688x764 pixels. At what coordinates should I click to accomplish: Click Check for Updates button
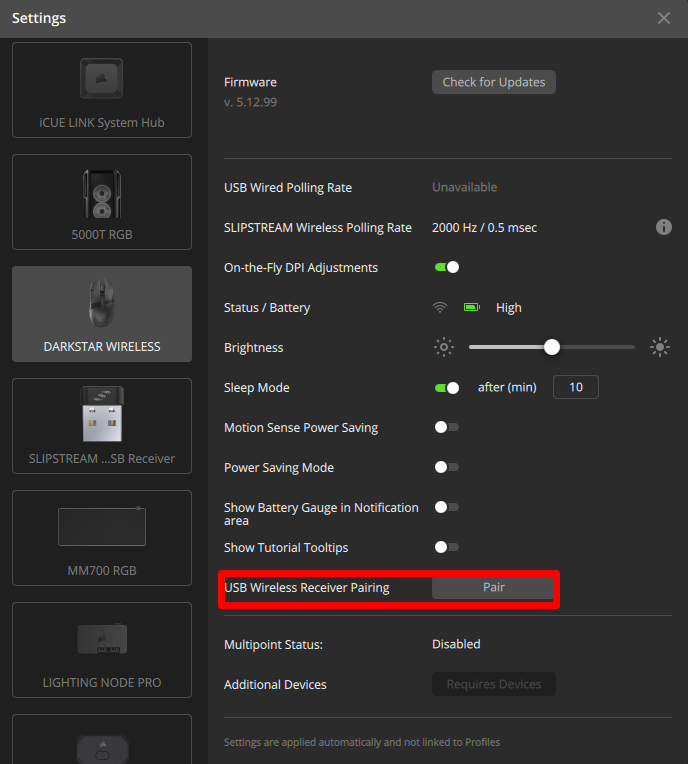(494, 82)
